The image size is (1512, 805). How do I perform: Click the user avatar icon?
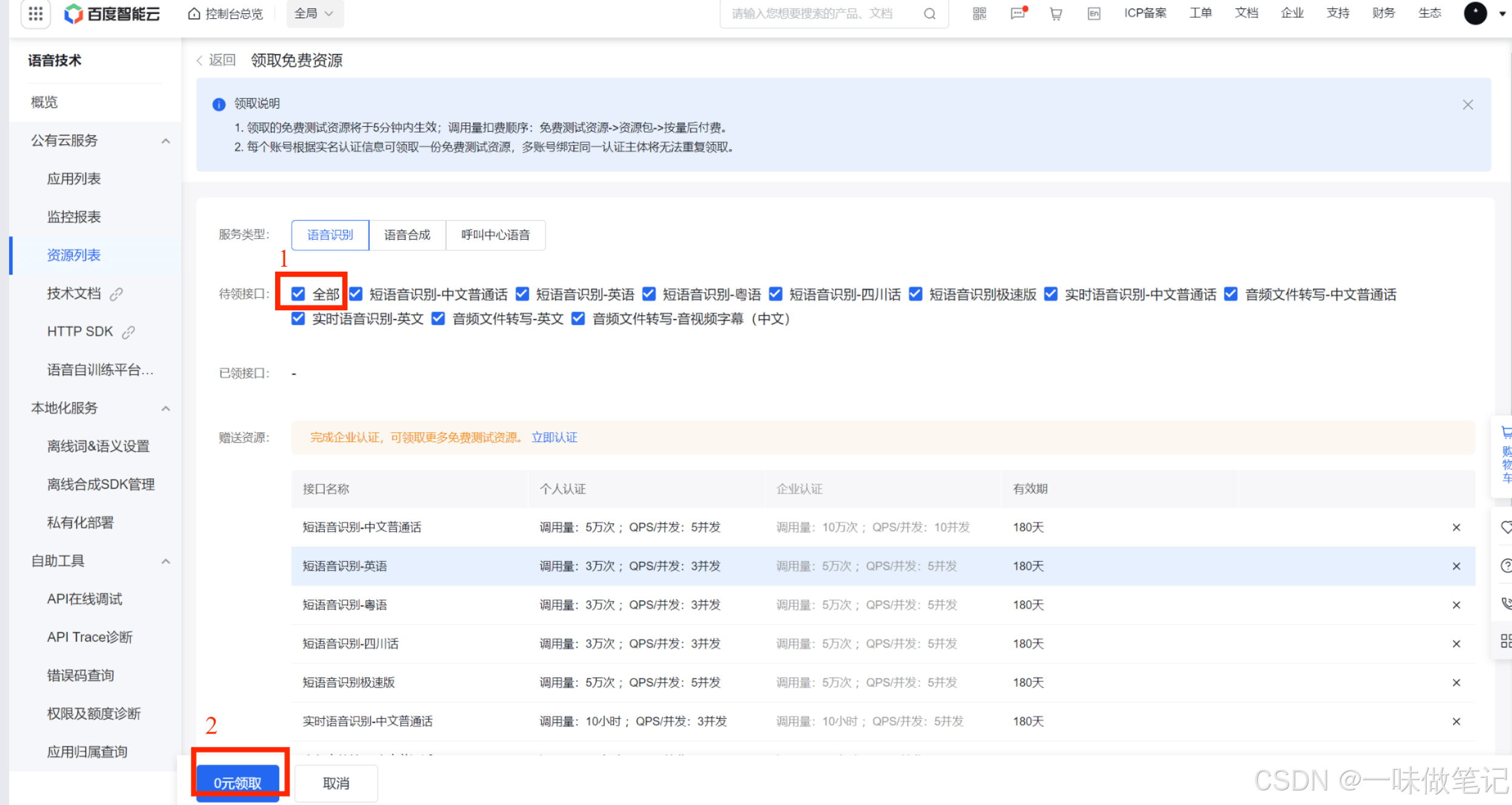1475,13
